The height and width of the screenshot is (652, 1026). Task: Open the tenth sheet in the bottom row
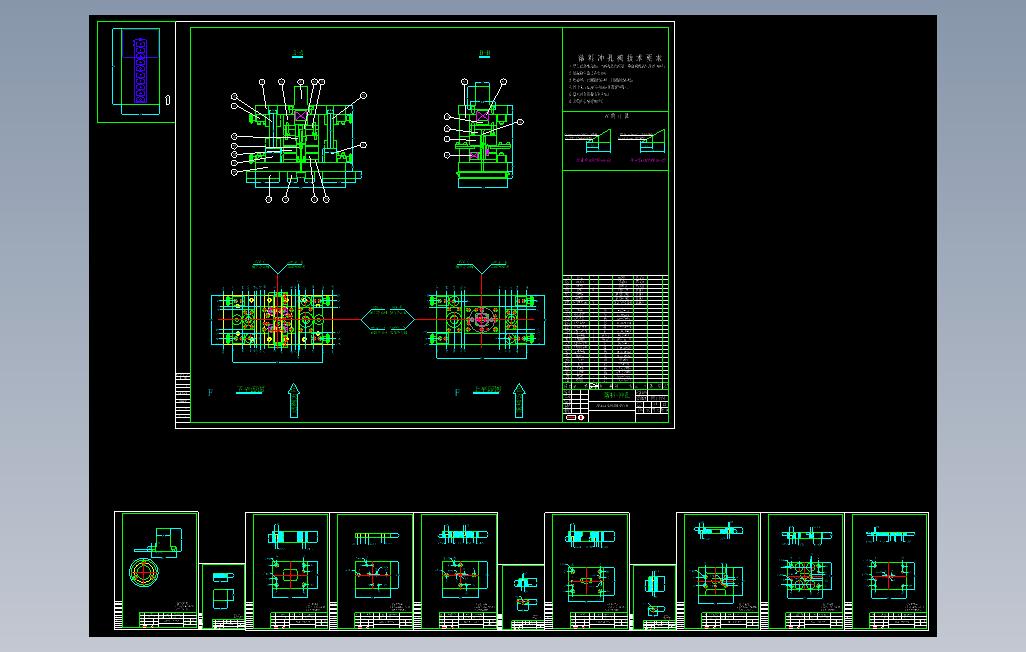(802, 571)
